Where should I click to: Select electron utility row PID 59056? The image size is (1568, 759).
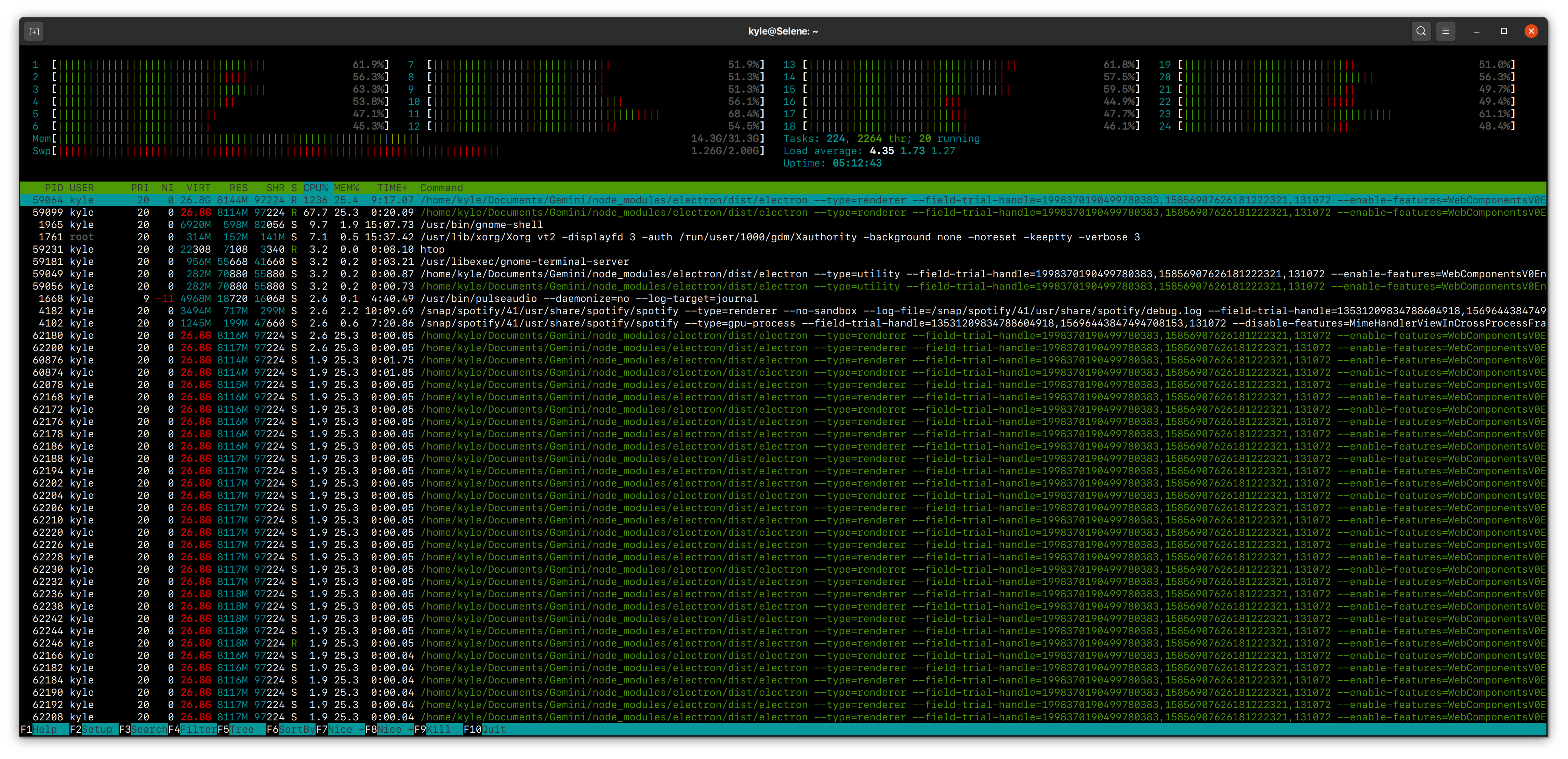pos(783,286)
